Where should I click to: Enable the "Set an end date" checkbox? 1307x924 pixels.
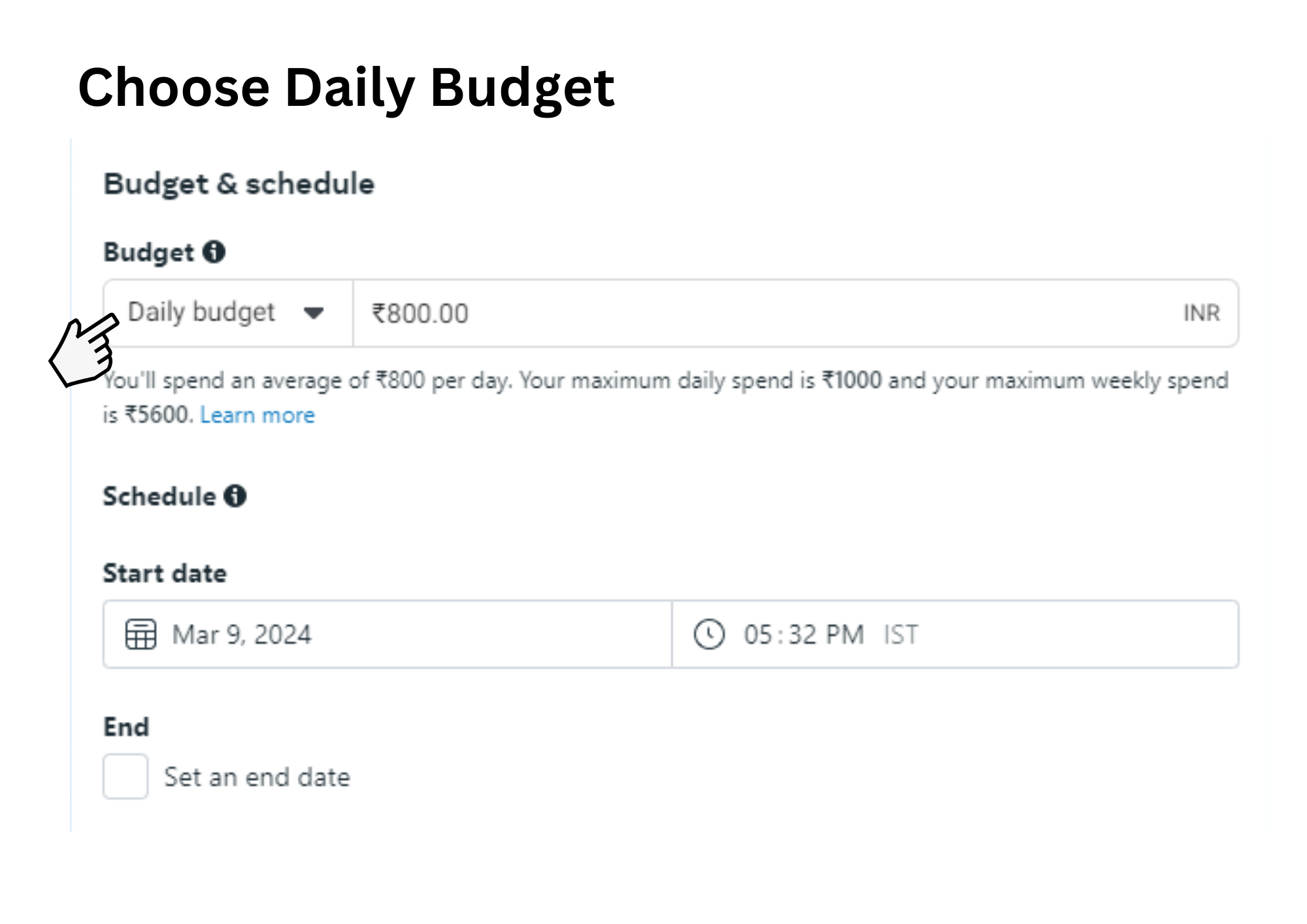[125, 776]
